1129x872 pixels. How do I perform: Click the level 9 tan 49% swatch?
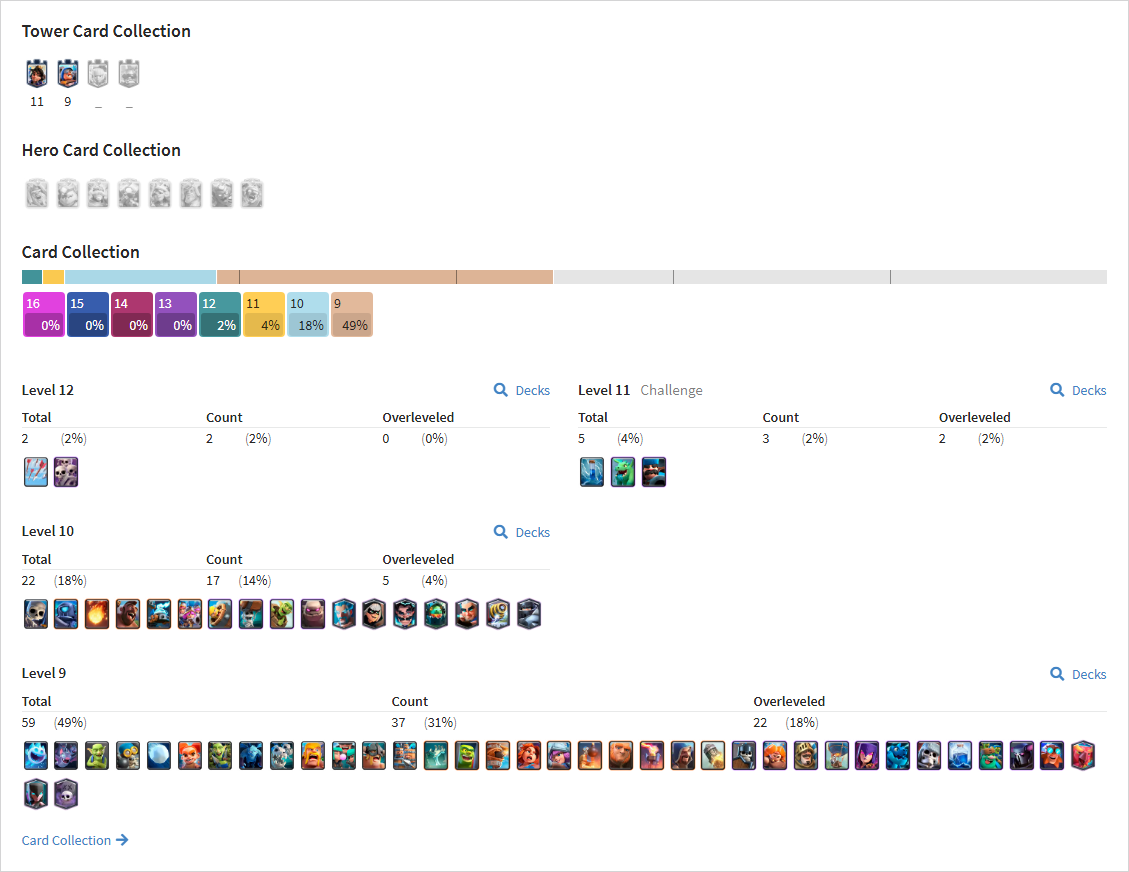point(352,315)
